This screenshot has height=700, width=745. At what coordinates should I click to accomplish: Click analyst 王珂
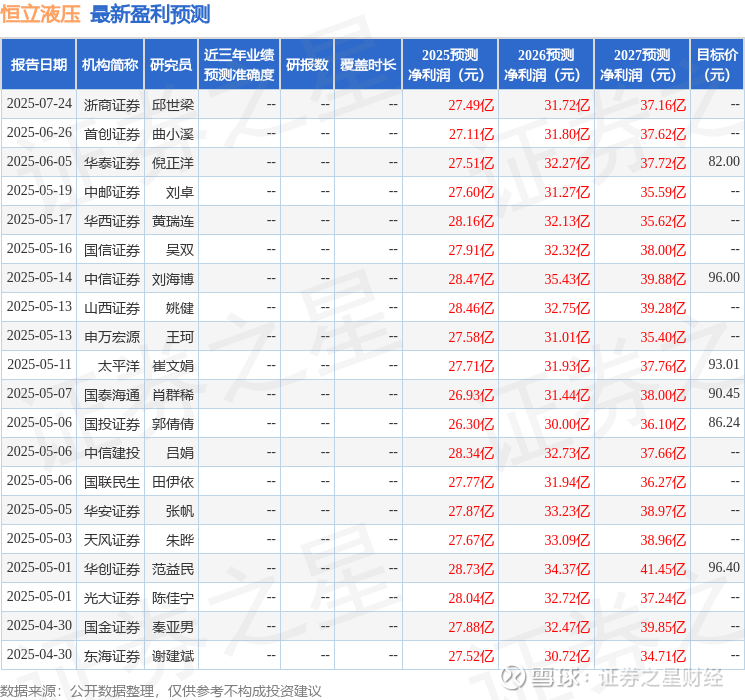click(180, 337)
